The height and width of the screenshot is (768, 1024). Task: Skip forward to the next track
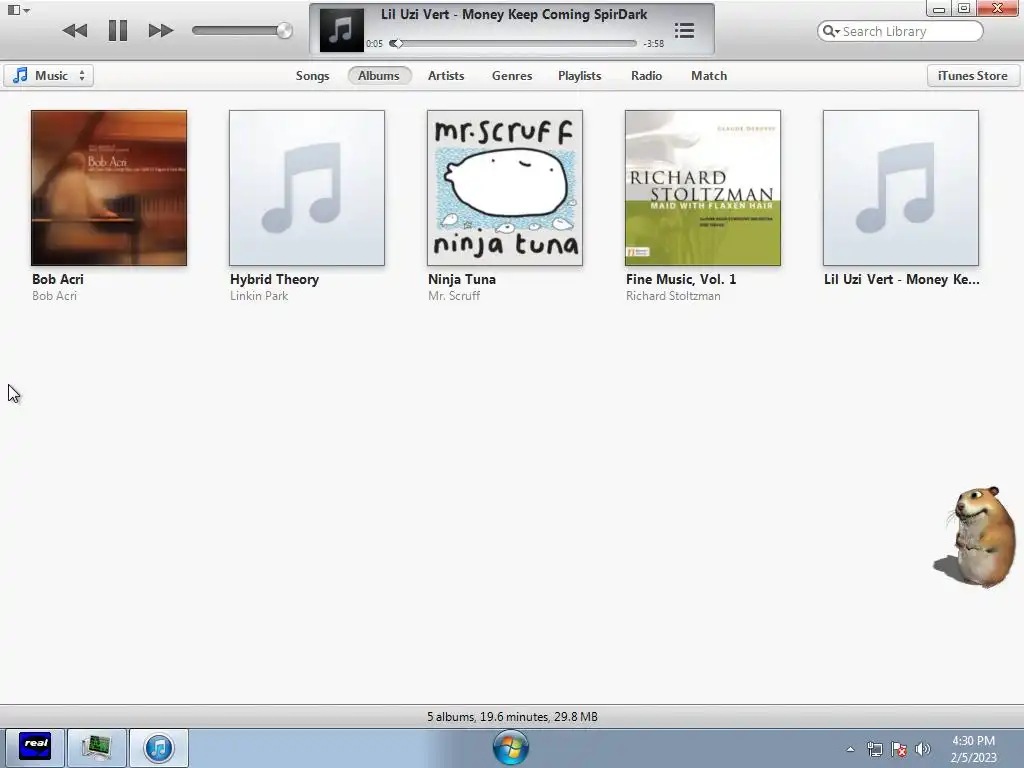pos(160,31)
